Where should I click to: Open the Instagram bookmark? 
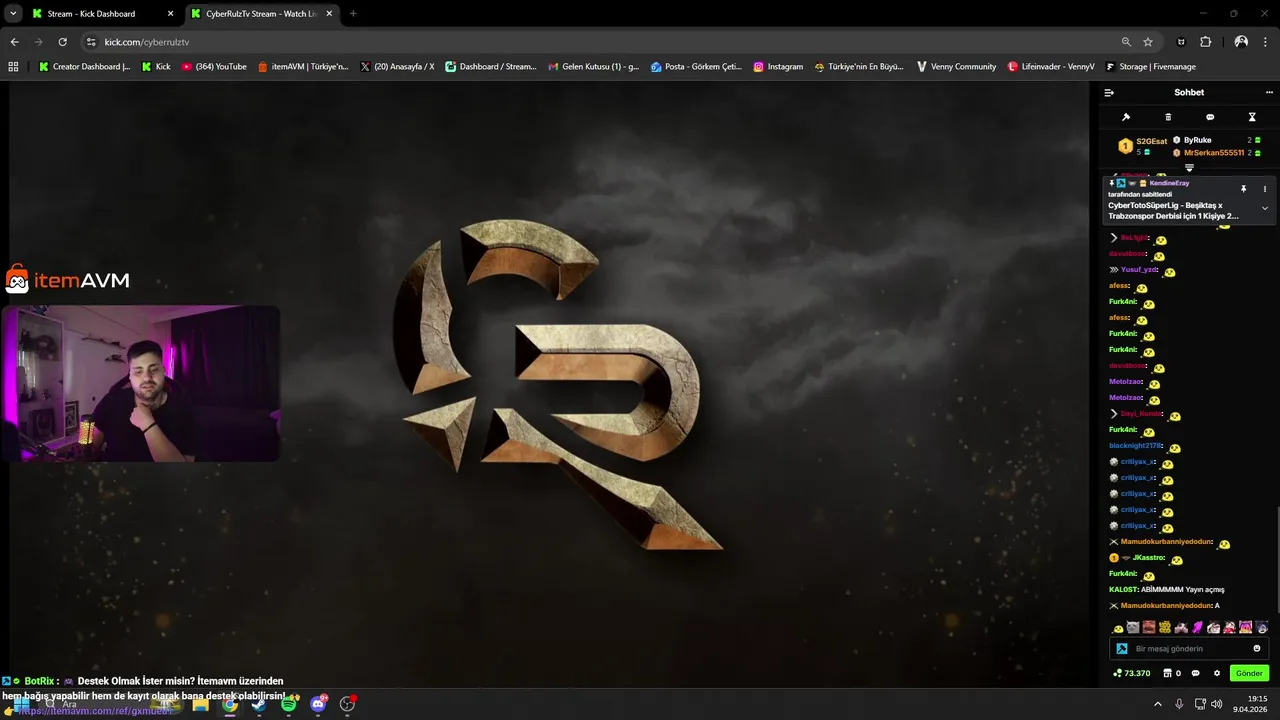coord(778,67)
